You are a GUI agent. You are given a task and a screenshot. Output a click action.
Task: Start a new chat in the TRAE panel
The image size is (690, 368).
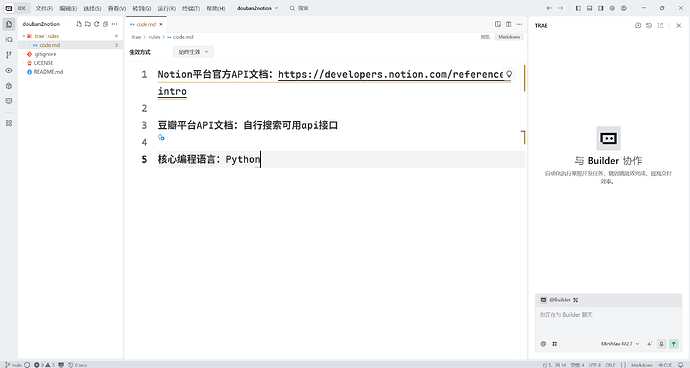click(638, 26)
